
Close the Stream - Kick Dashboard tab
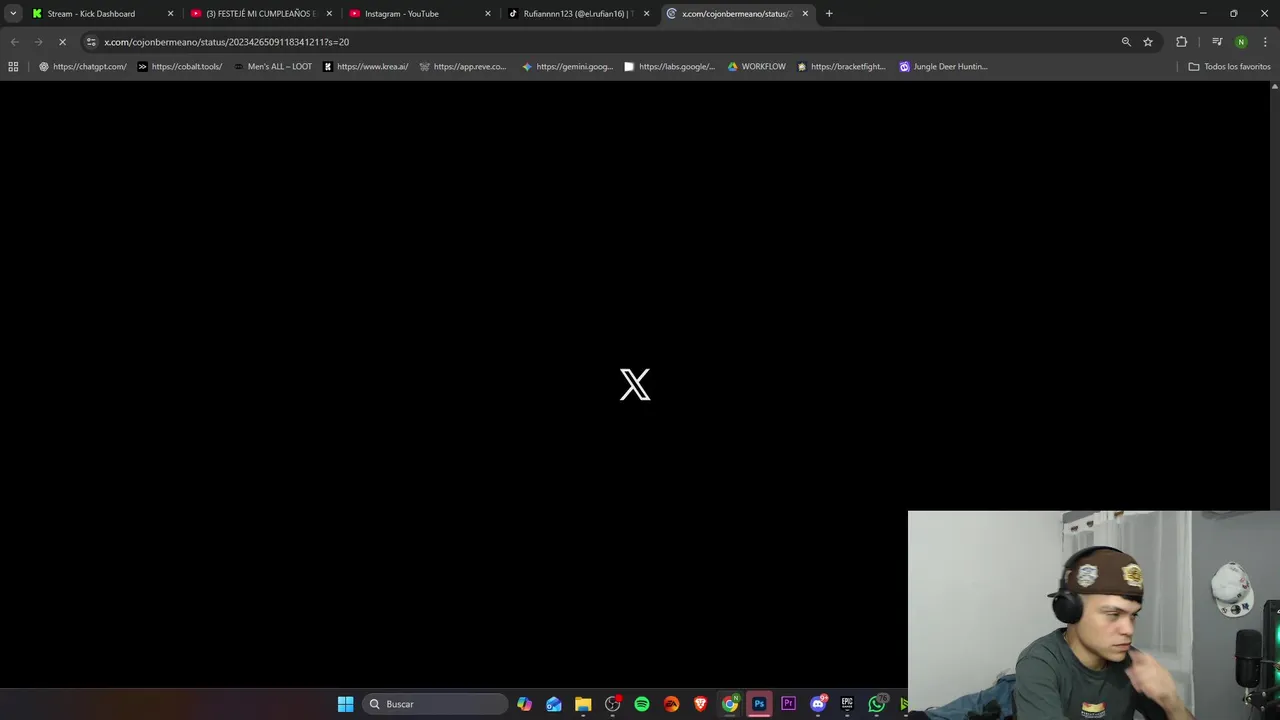pyautogui.click(x=170, y=14)
